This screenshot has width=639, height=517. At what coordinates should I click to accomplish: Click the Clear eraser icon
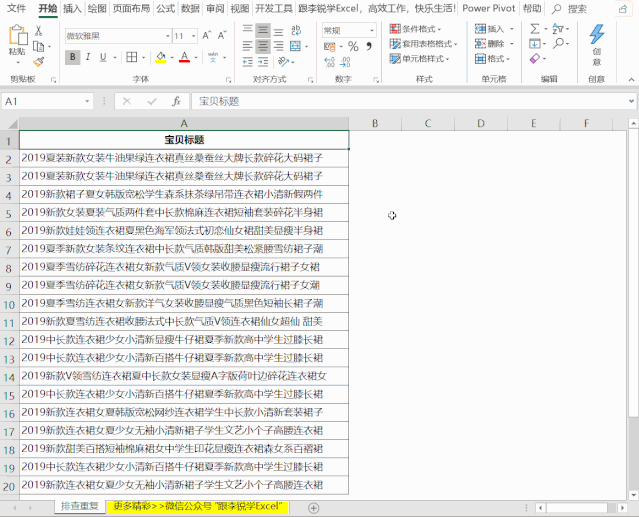click(x=535, y=59)
